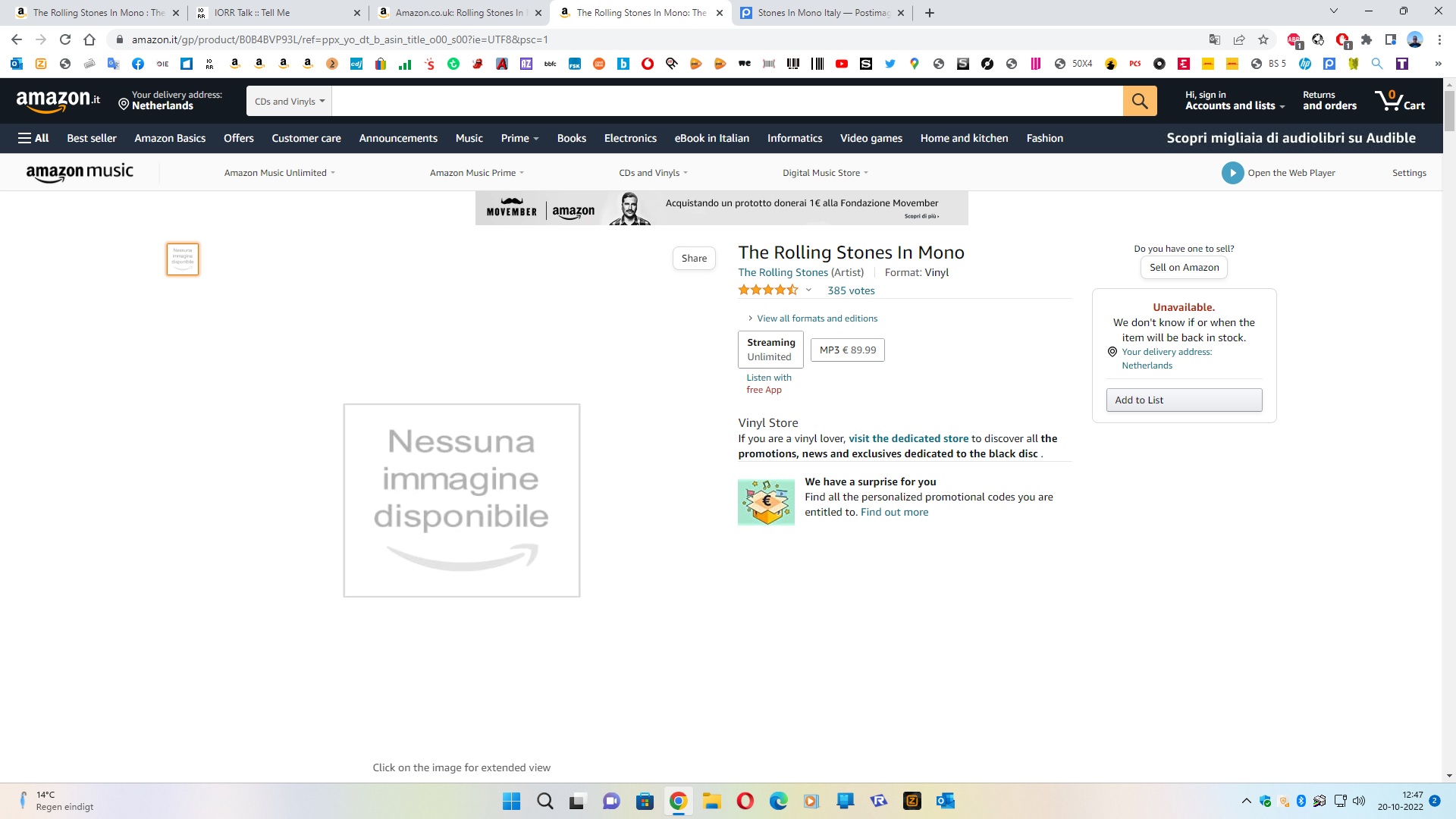Open new browser tab with plus icon
The height and width of the screenshot is (819, 1456).
click(x=930, y=13)
